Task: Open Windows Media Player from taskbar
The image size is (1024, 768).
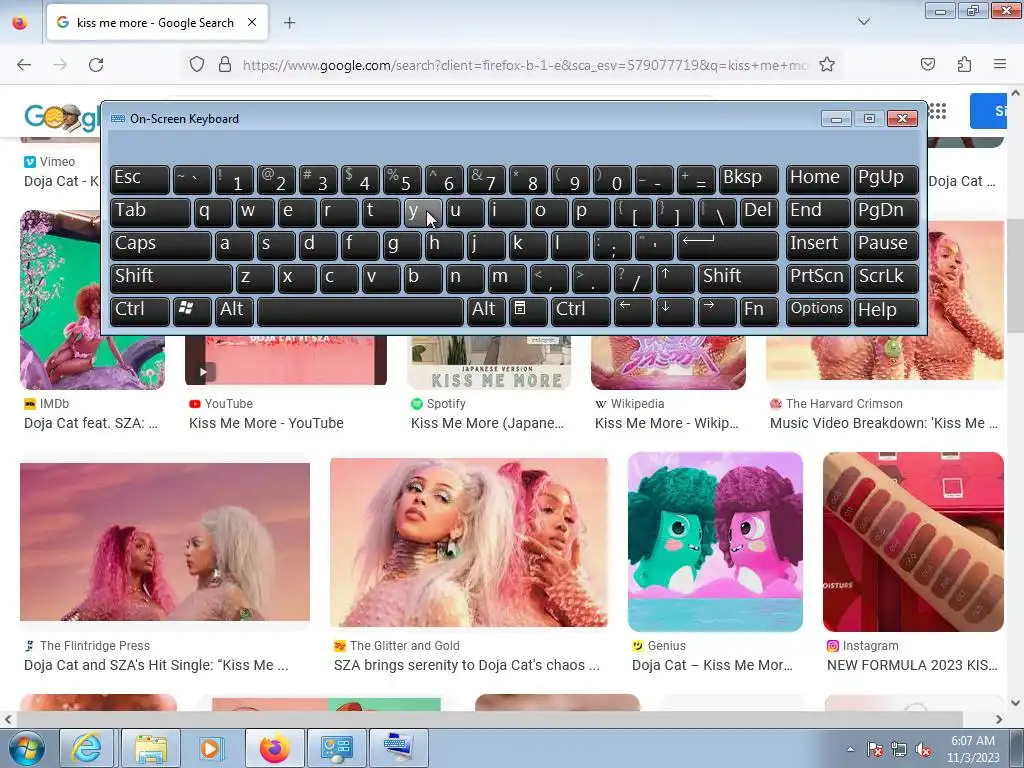Action: click(x=210, y=748)
